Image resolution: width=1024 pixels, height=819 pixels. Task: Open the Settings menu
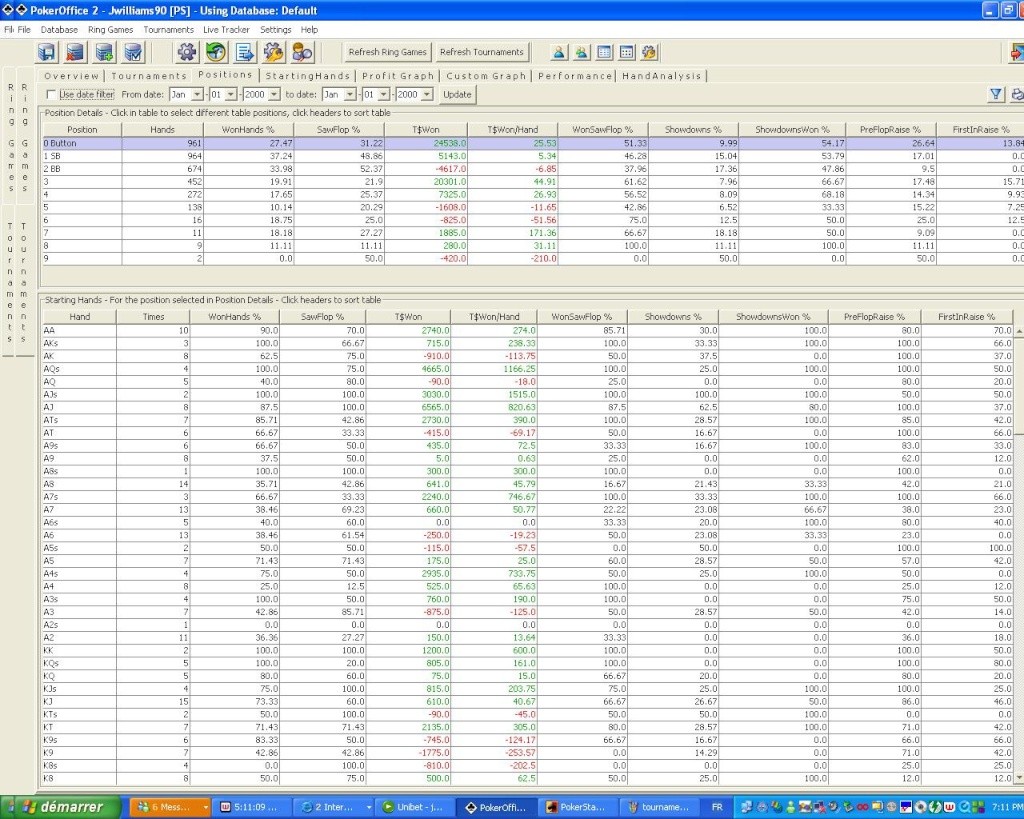point(276,29)
